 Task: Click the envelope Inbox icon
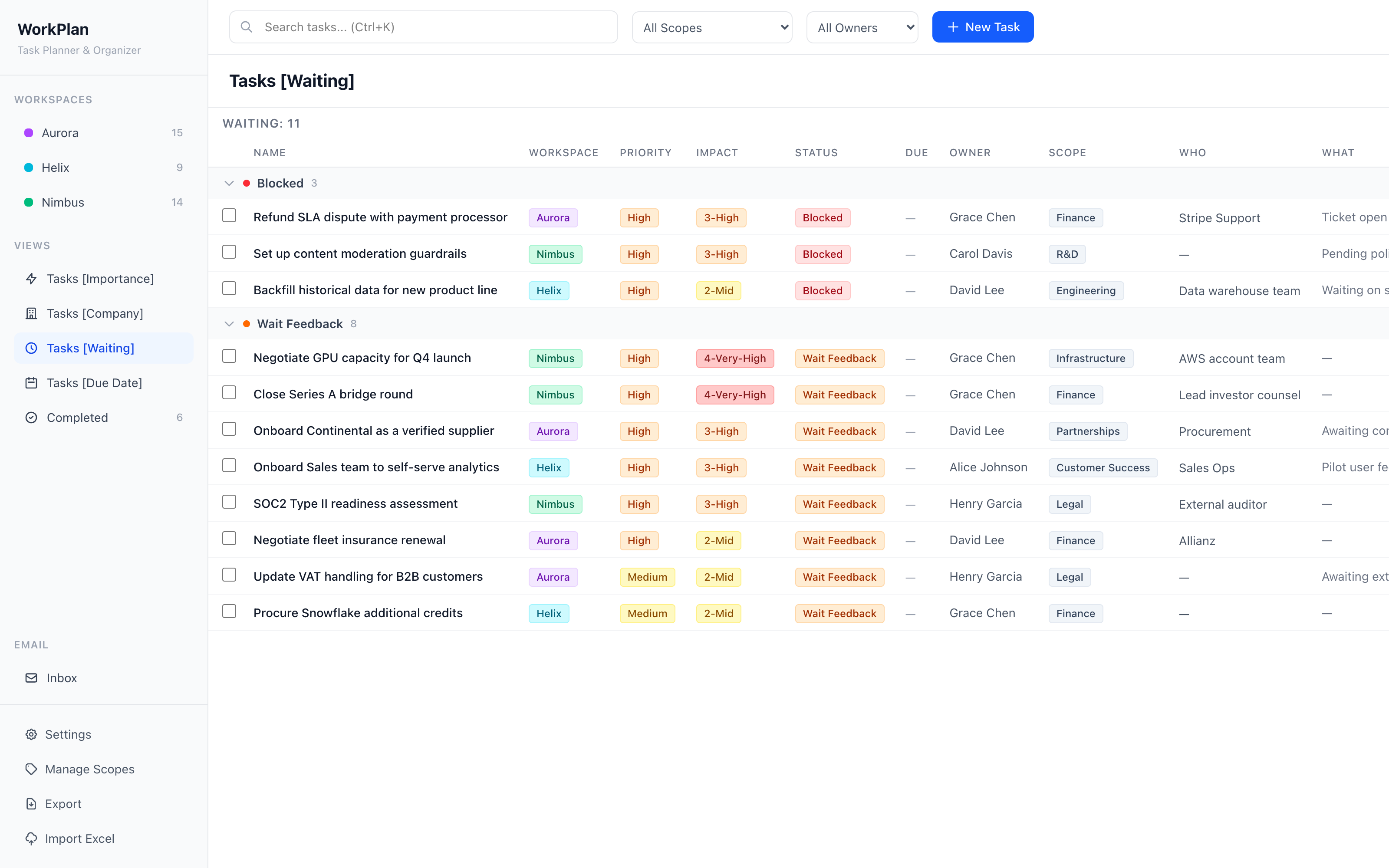click(32, 678)
